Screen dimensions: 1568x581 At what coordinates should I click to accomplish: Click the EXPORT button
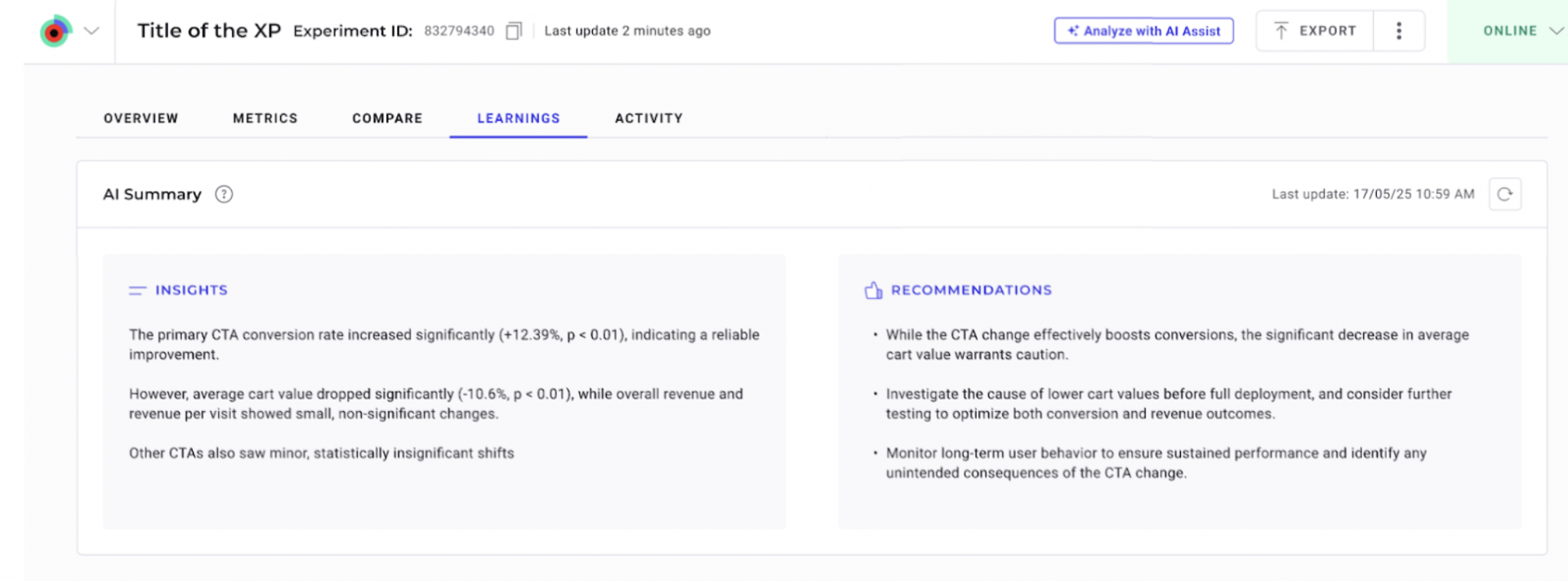point(1315,31)
